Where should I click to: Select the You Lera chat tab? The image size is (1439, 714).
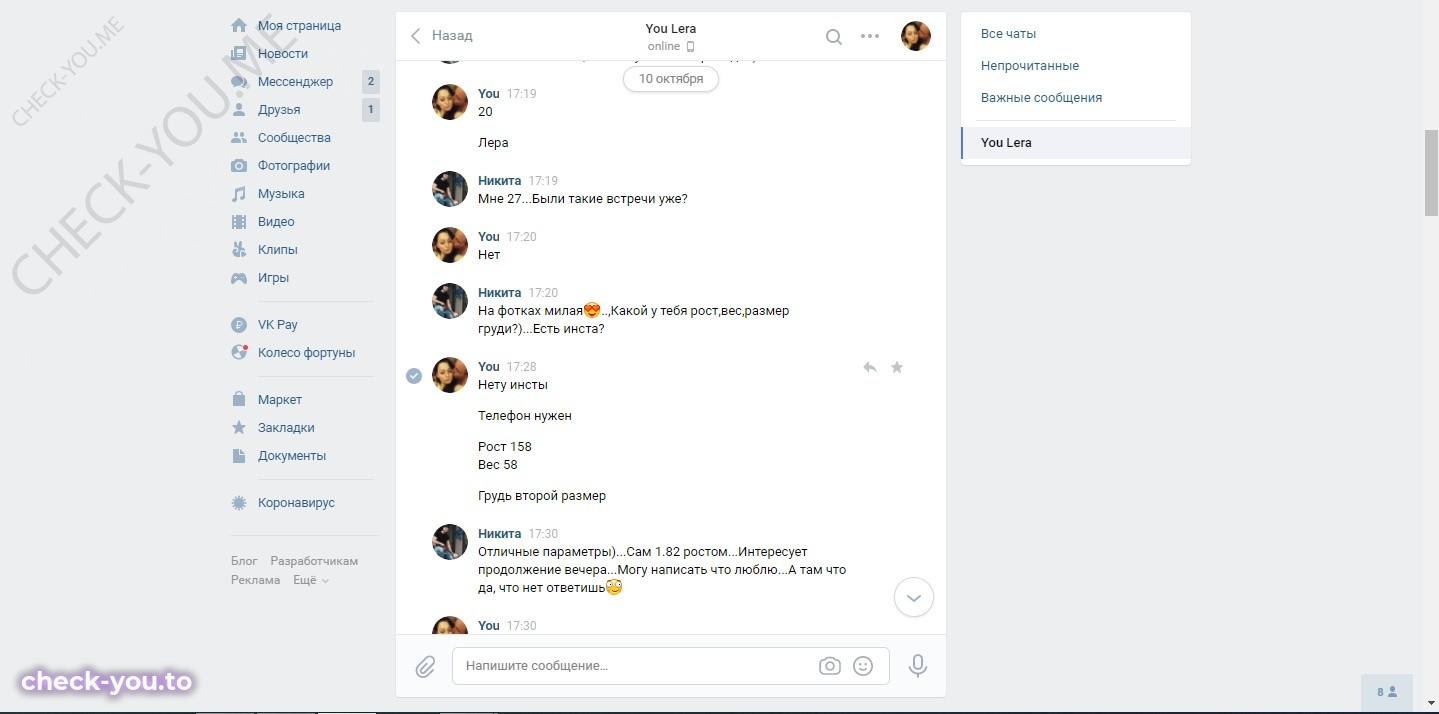click(x=1076, y=142)
